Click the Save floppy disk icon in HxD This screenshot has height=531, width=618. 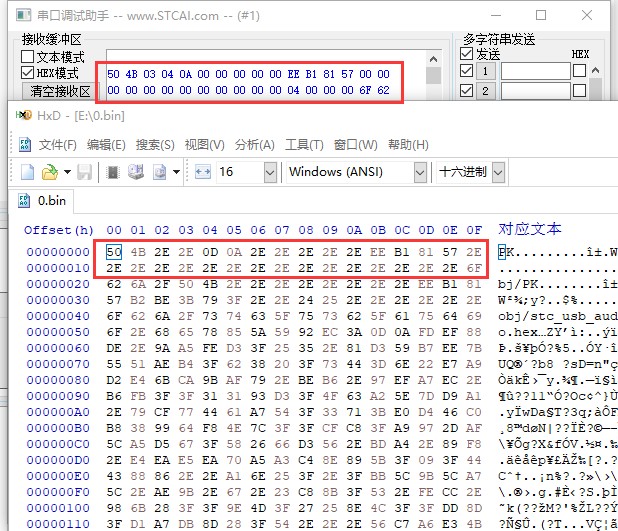pyautogui.click(x=84, y=172)
